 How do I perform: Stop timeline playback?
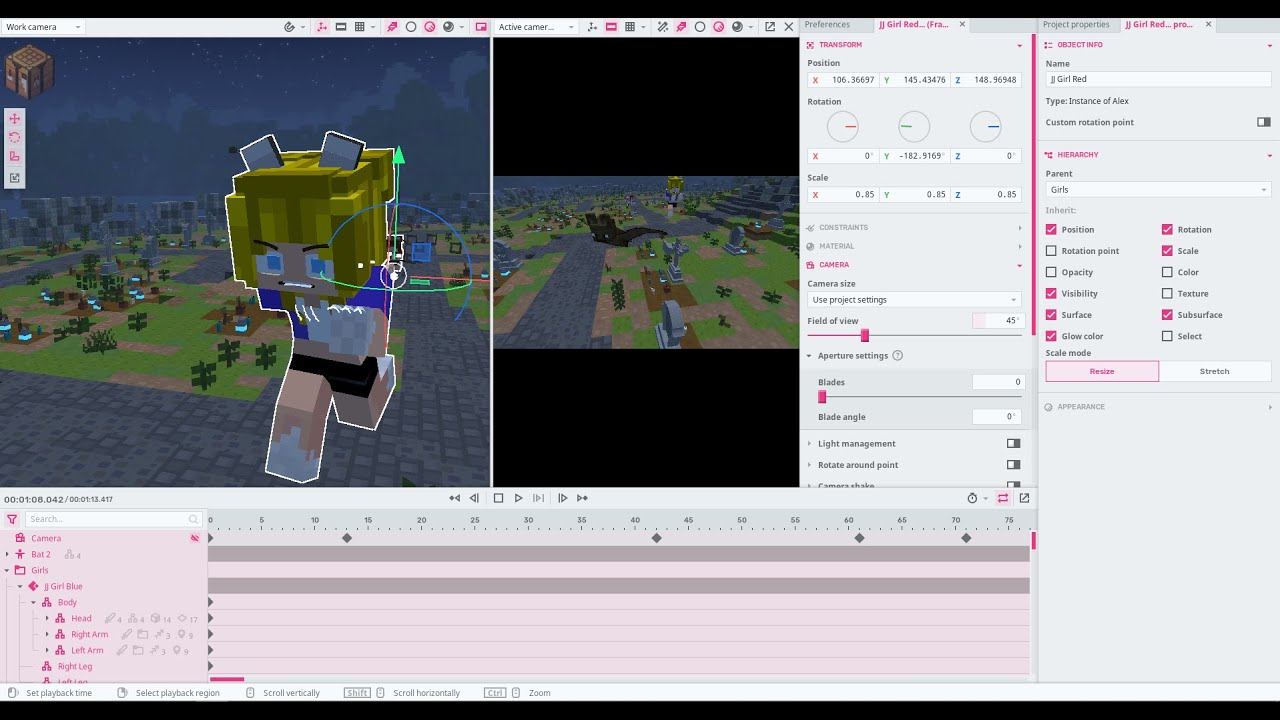(x=498, y=498)
